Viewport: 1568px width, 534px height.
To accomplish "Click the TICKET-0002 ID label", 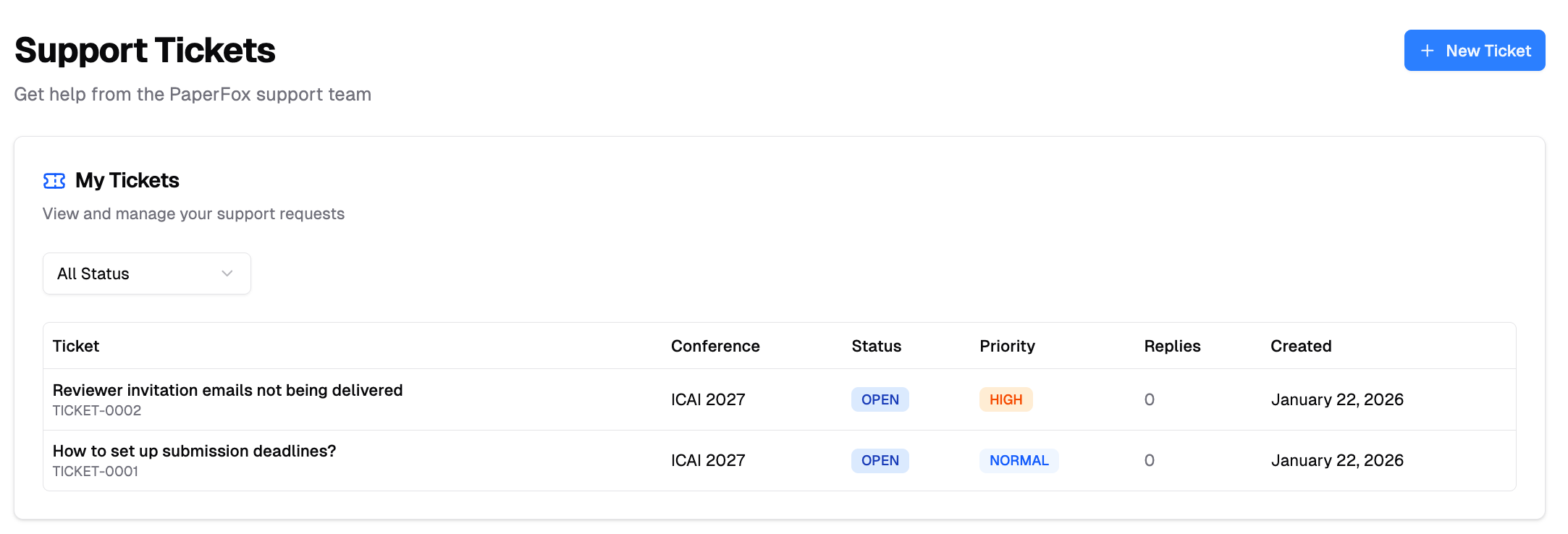I will [97, 411].
